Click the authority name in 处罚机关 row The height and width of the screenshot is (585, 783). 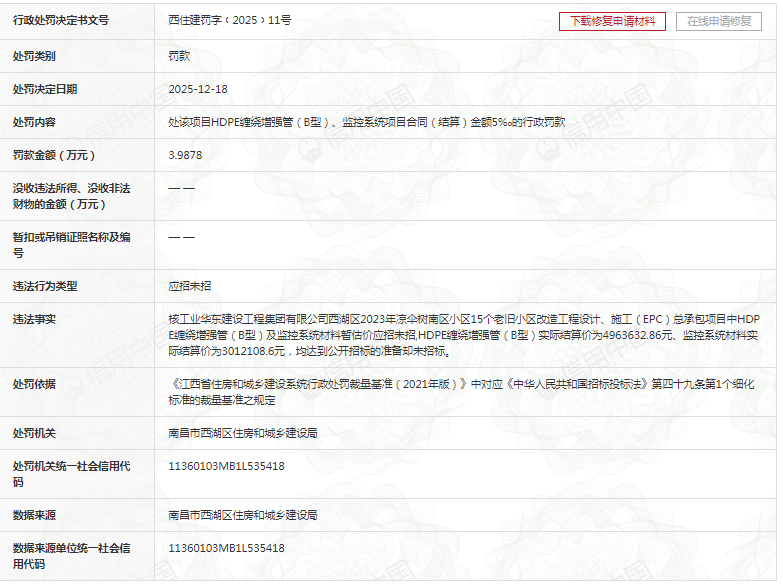tap(243, 433)
